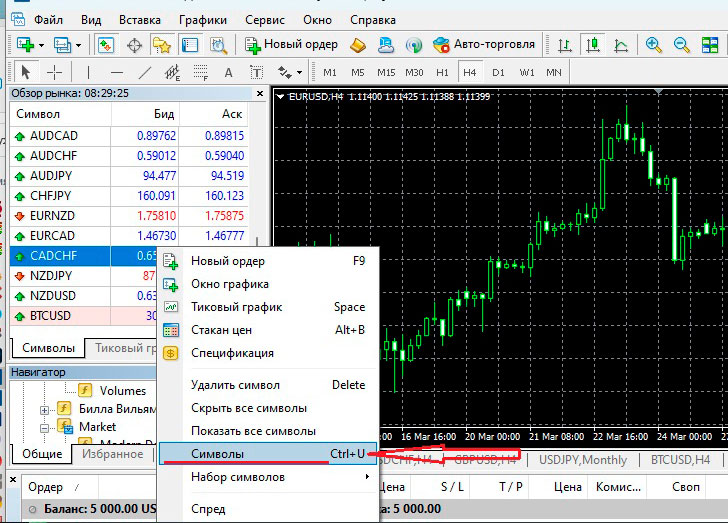Select the vertical line drawing tool

pyautogui.click(x=88, y=72)
